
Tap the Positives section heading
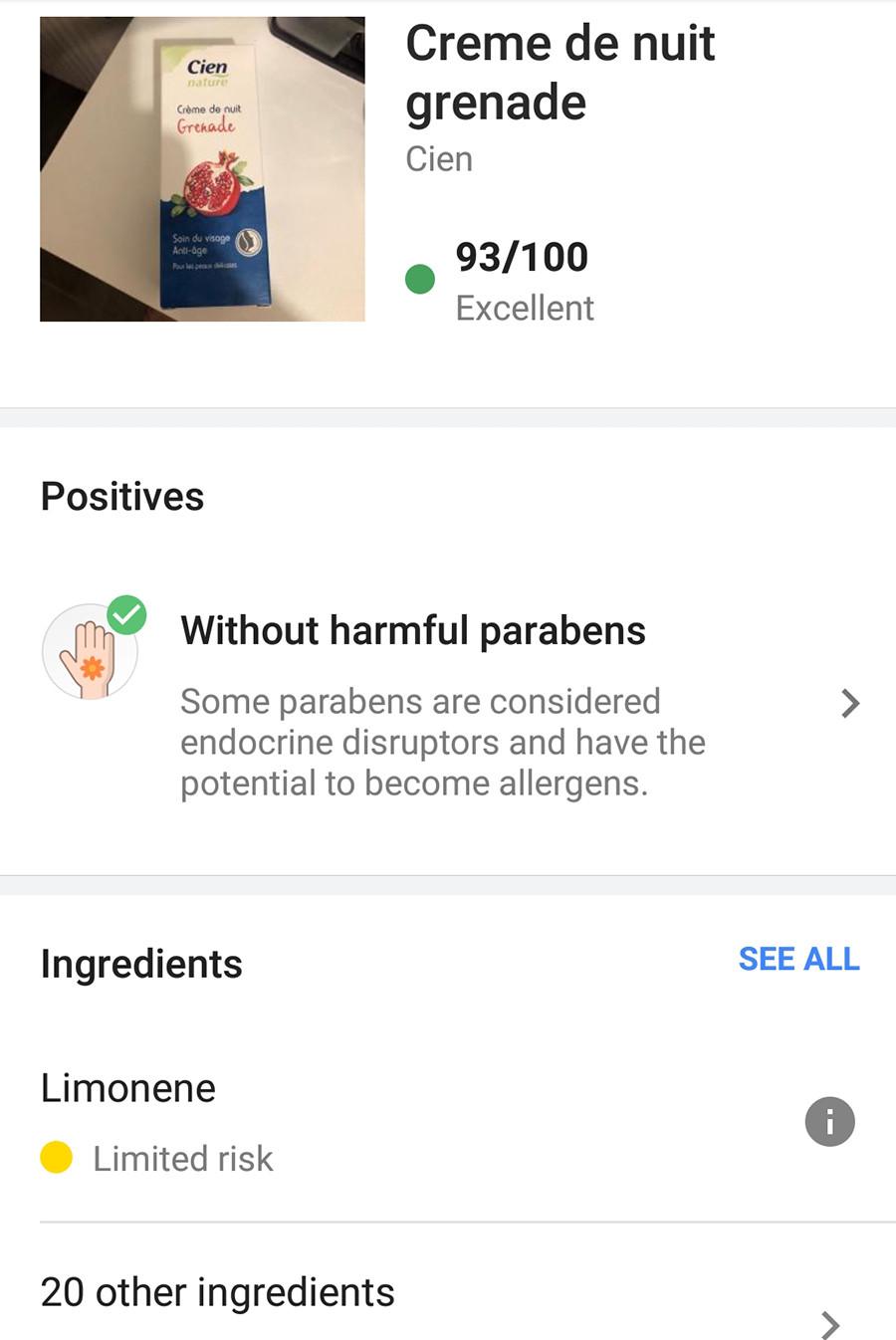click(122, 496)
